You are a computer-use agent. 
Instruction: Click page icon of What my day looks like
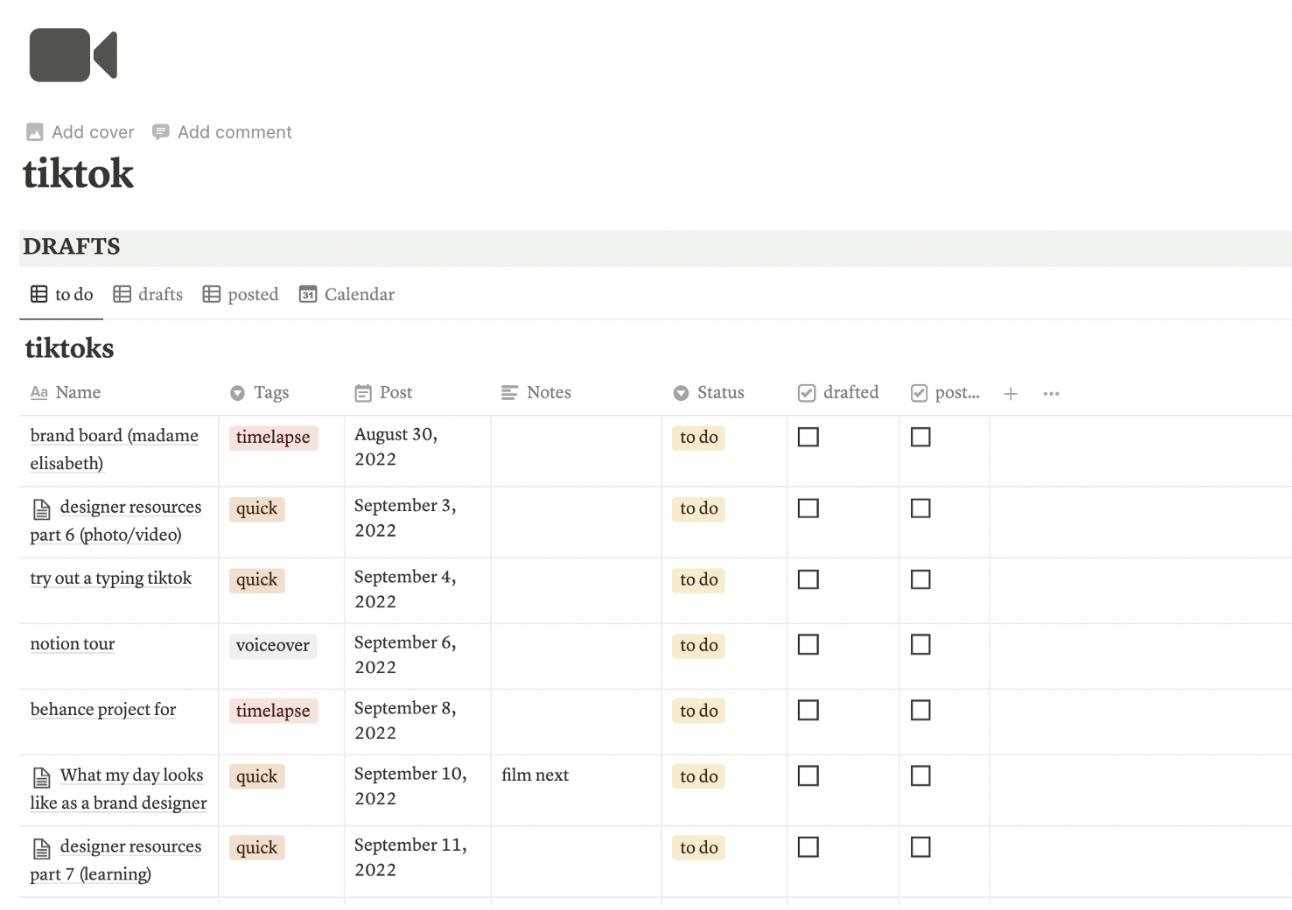(x=41, y=778)
